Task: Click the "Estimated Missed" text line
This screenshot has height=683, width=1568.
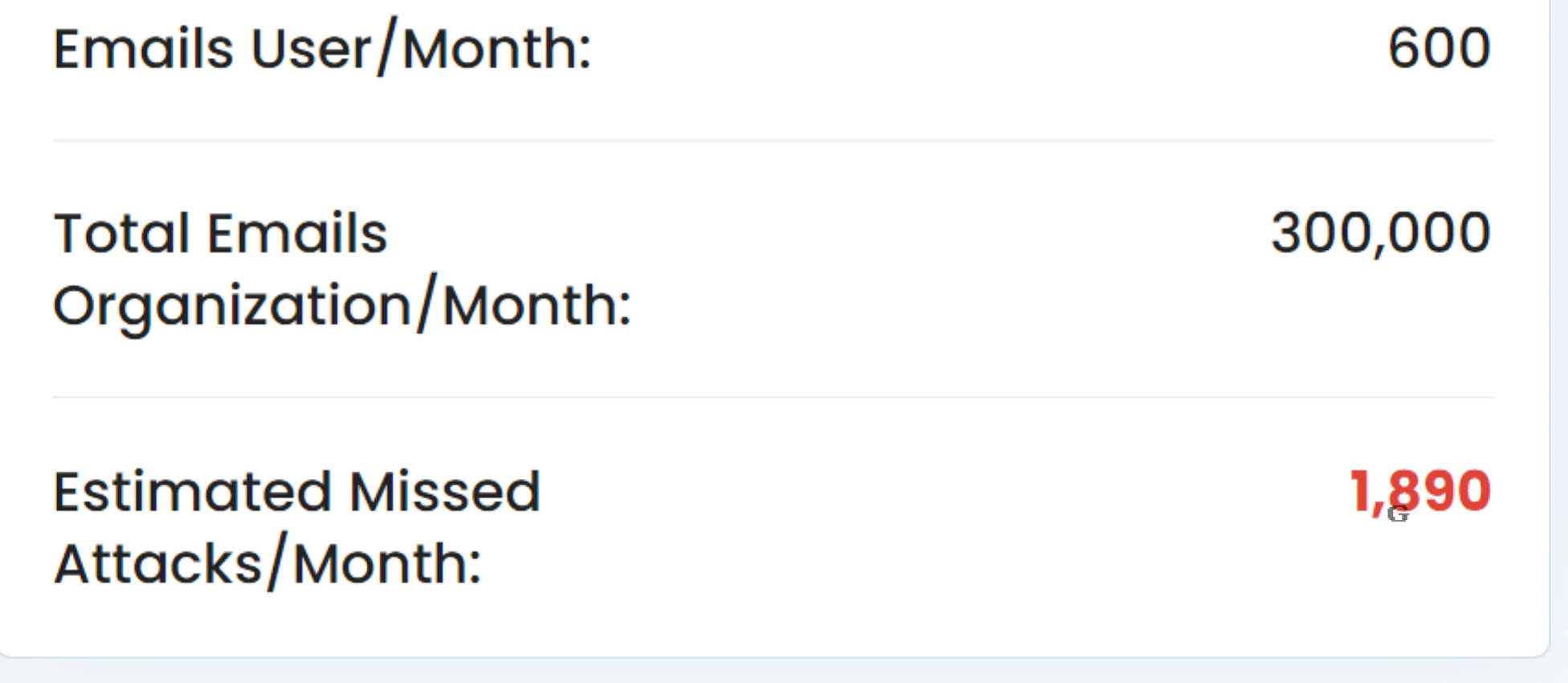Action: tap(296, 492)
